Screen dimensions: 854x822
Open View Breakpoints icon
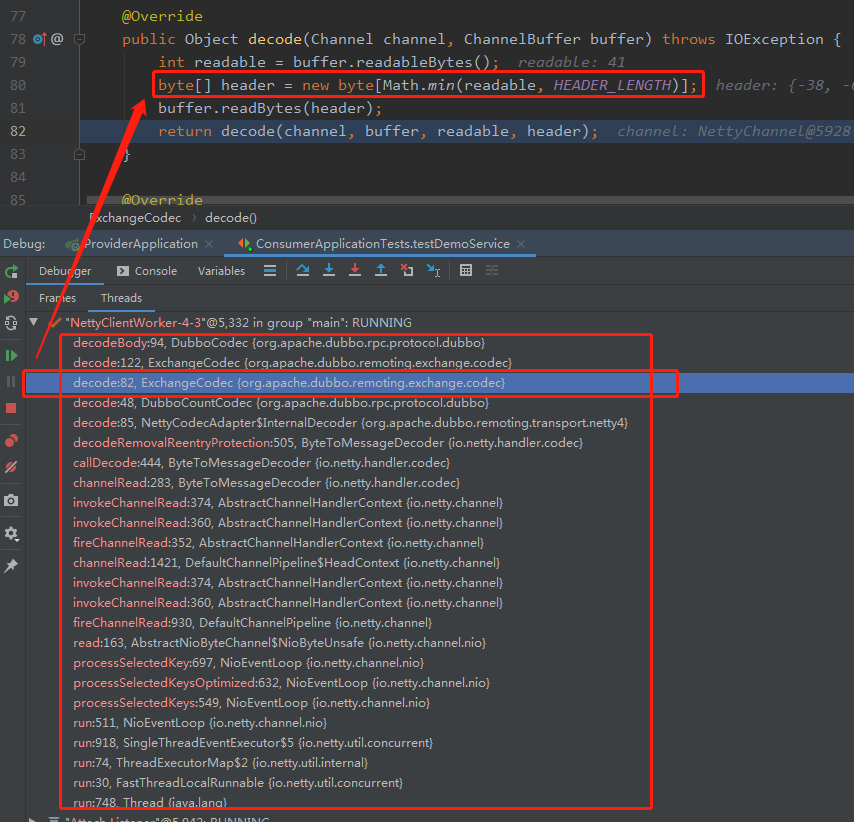pyautogui.click(x=11, y=441)
